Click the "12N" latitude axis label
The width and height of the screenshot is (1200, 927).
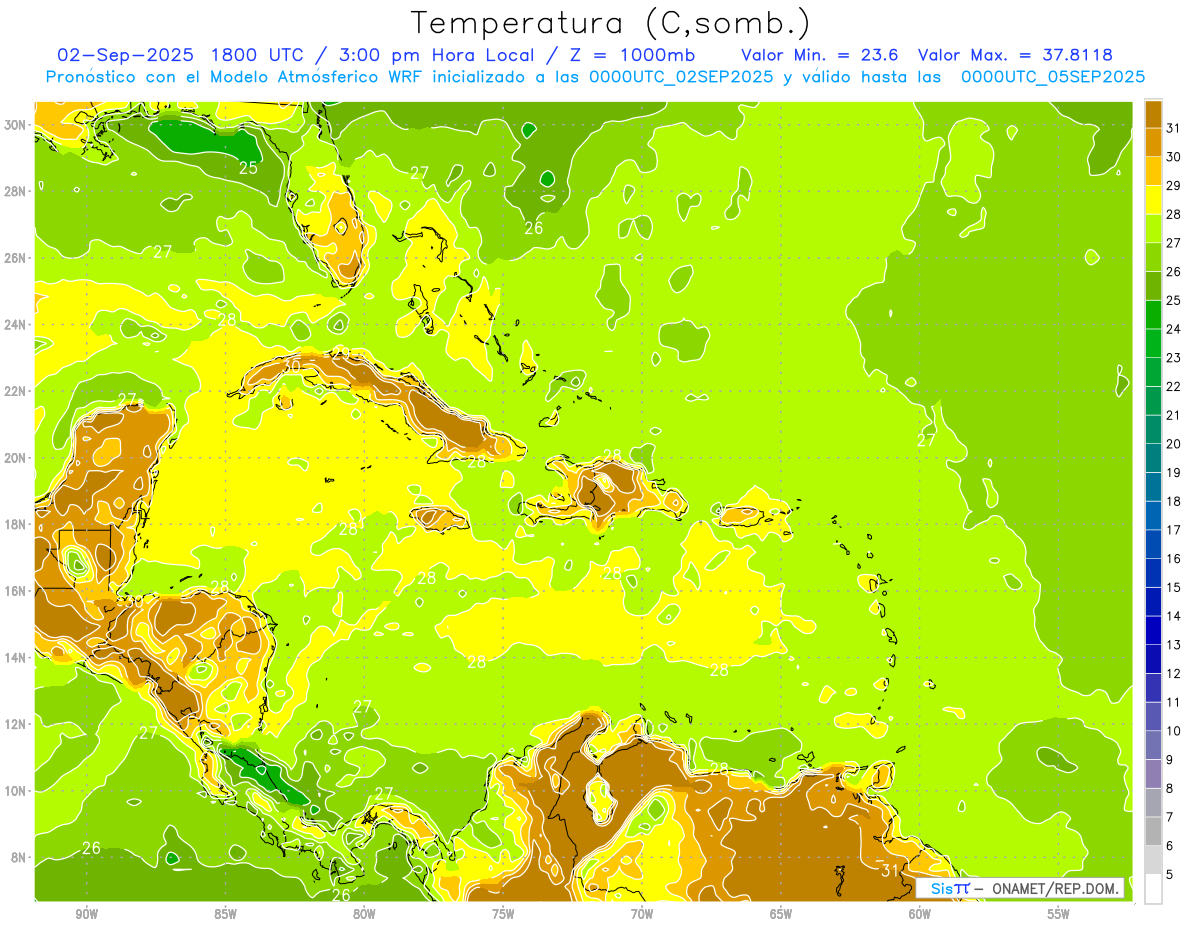pos(15,724)
